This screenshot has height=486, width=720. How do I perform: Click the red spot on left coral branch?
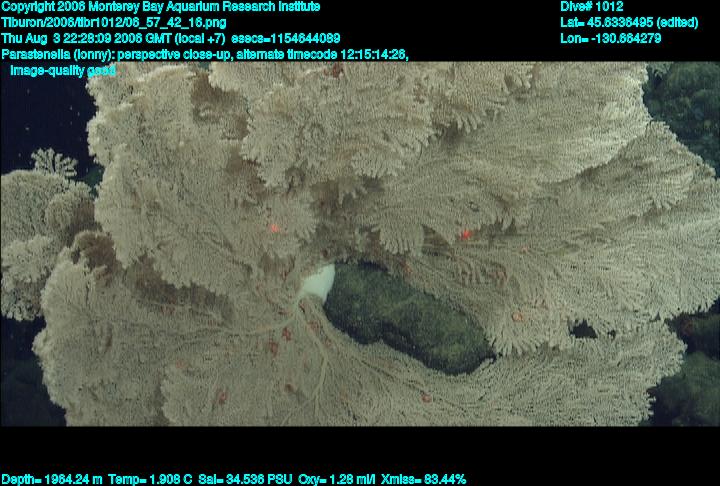tap(274, 228)
